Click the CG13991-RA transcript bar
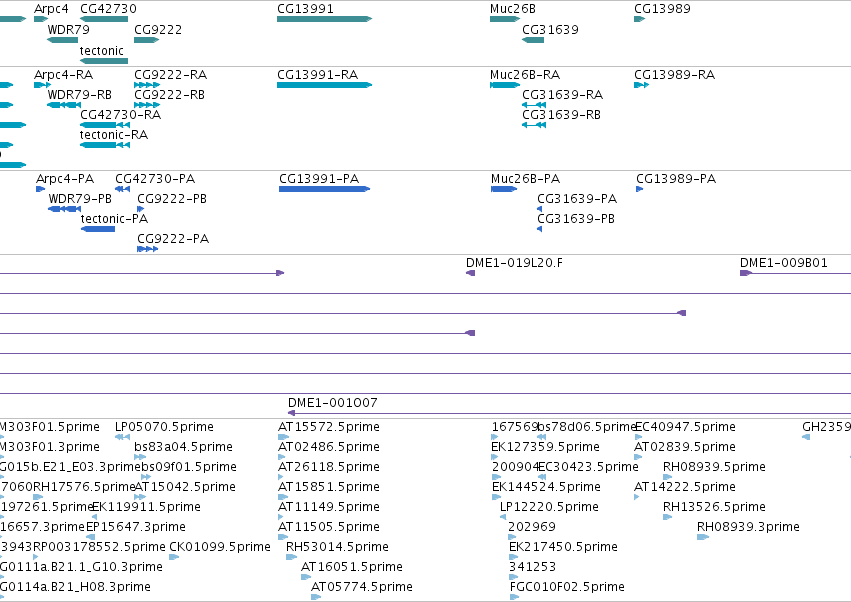This screenshot has width=851, height=602. [x=324, y=85]
